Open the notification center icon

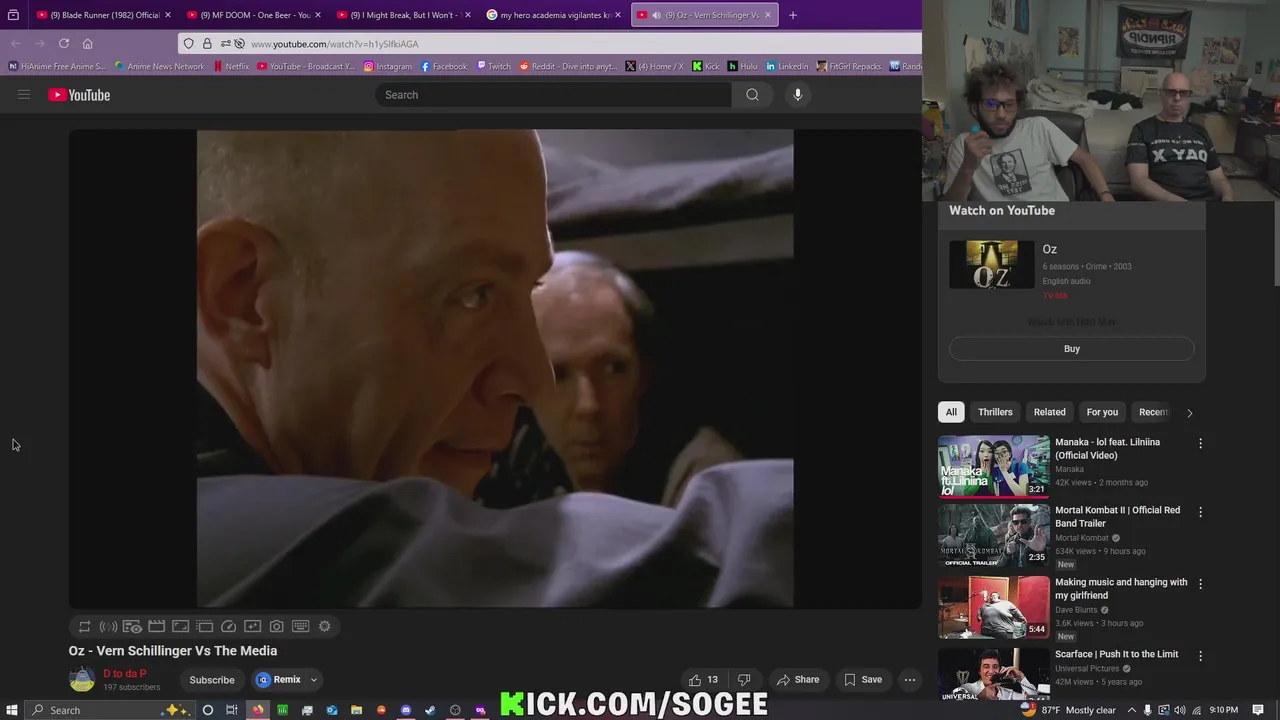(x=1258, y=710)
